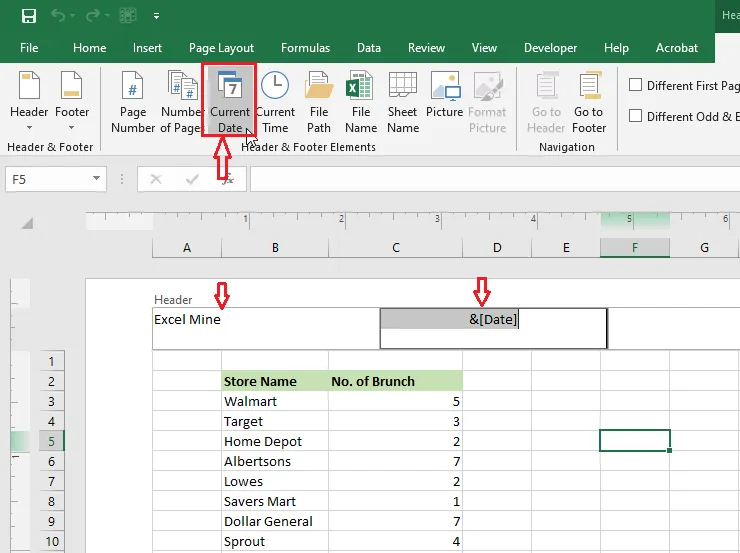Switch to the Developer tab
Viewport: 740px width, 553px height.
[x=550, y=48]
